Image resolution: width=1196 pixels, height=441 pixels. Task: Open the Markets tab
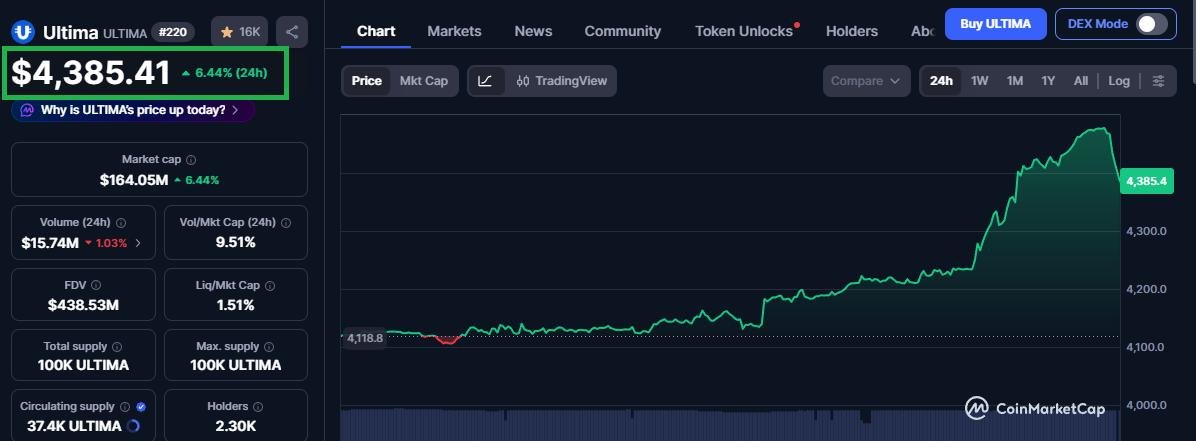pos(455,31)
